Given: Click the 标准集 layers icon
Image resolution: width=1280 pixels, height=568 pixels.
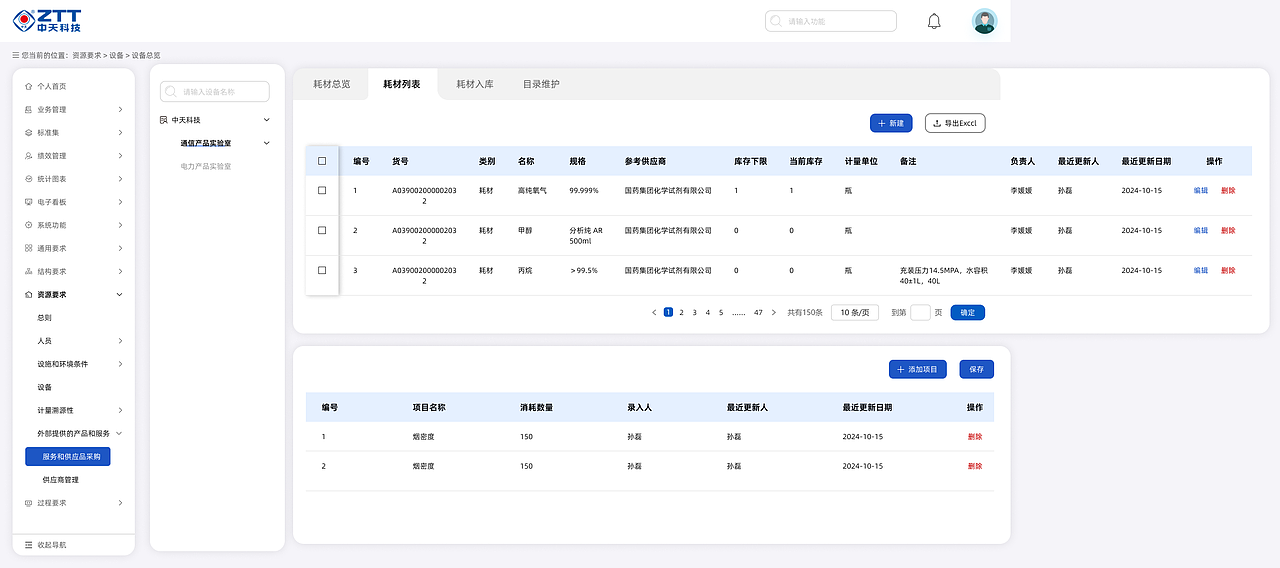Looking at the screenshot, I should point(28,133).
